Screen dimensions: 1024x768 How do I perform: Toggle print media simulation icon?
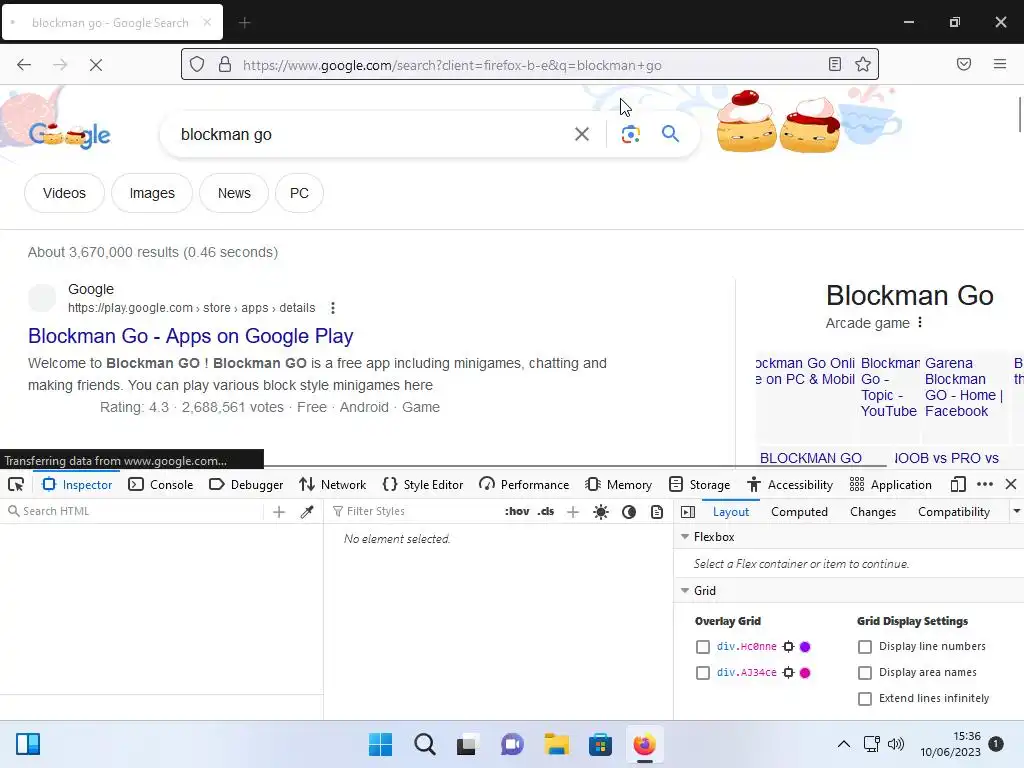657,512
